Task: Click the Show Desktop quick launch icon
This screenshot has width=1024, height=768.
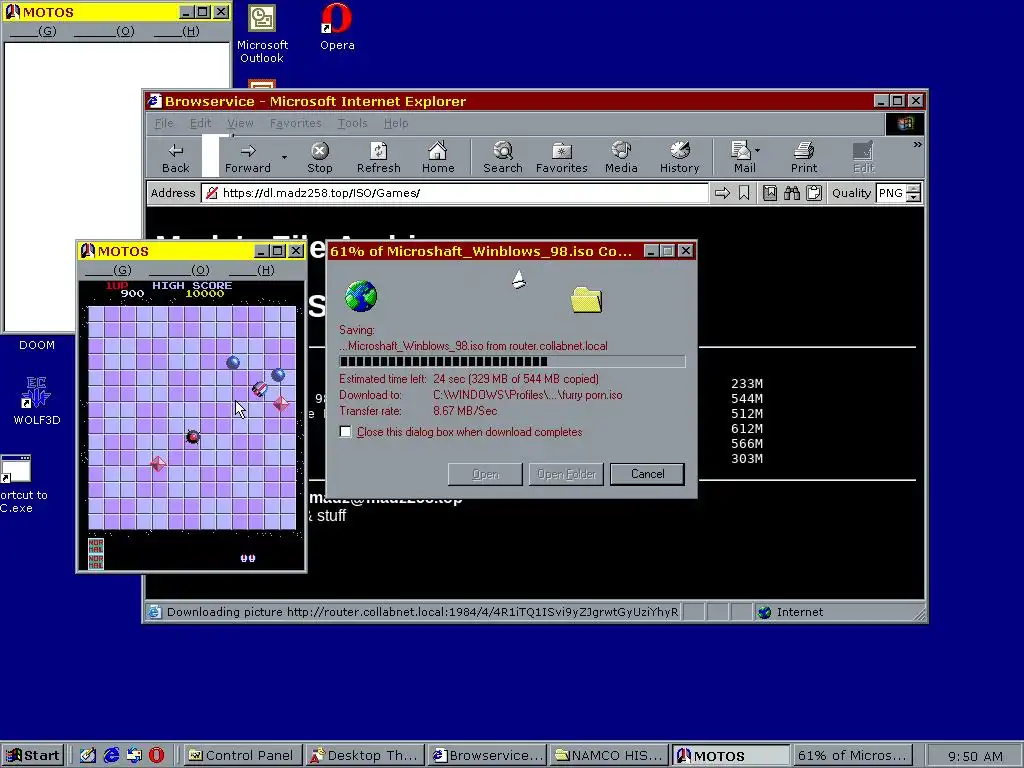Action: pyautogui.click(x=88, y=756)
